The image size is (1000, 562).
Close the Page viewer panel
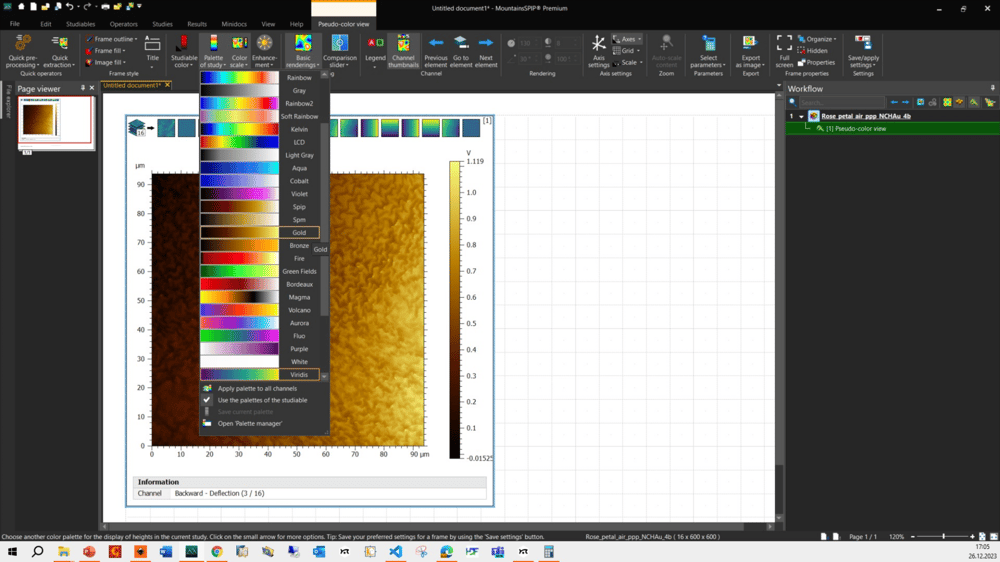point(92,88)
